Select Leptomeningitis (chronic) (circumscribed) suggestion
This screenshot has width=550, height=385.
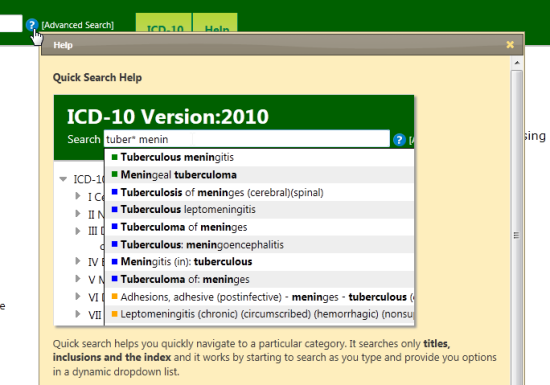click(x=259, y=314)
